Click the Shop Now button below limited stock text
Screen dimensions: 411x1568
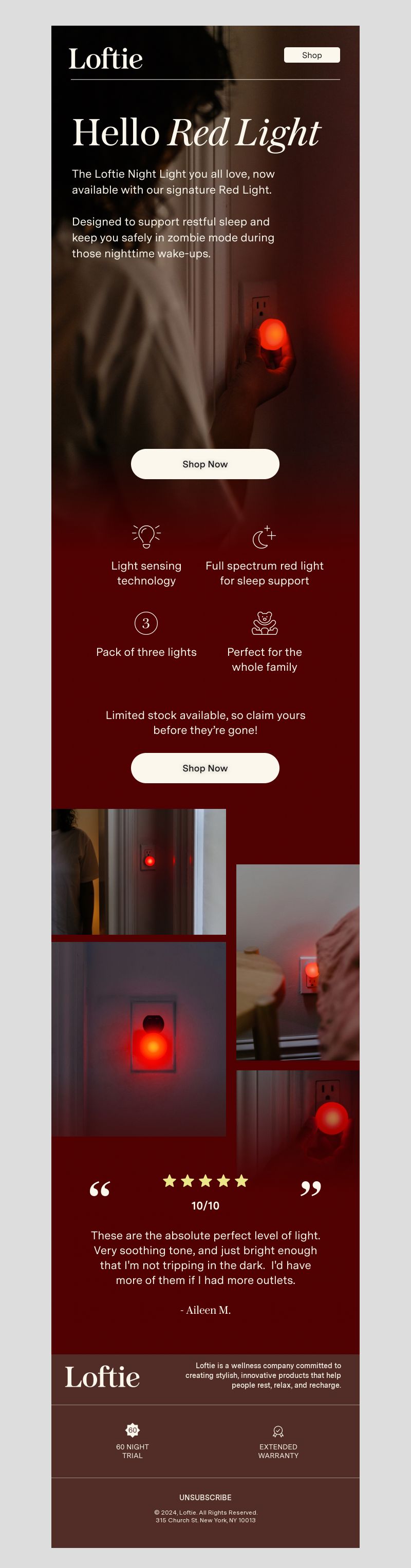point(205,768)
